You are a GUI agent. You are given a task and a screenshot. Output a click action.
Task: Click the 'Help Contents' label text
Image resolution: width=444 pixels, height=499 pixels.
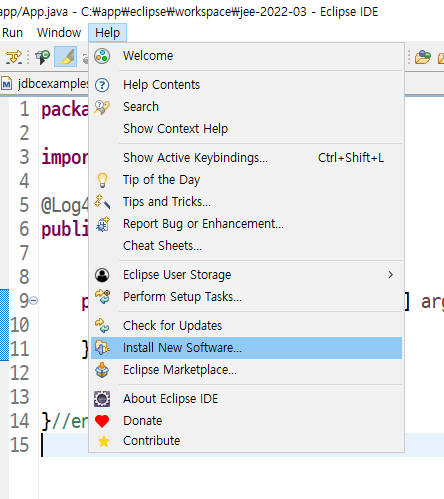(x=161, y=85)
